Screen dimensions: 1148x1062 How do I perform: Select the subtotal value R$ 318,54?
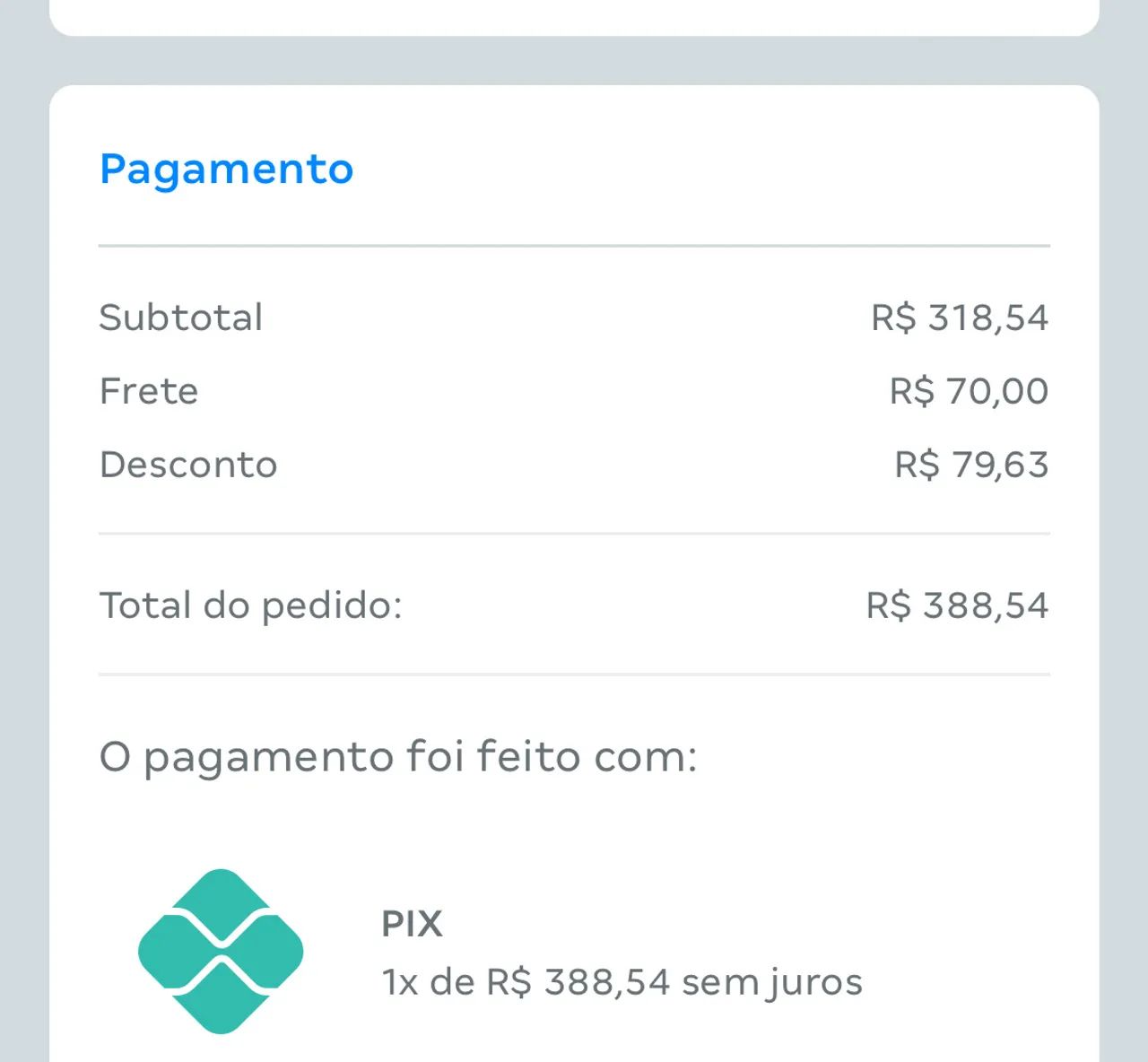pyautogui.click(x=961, y=317)
